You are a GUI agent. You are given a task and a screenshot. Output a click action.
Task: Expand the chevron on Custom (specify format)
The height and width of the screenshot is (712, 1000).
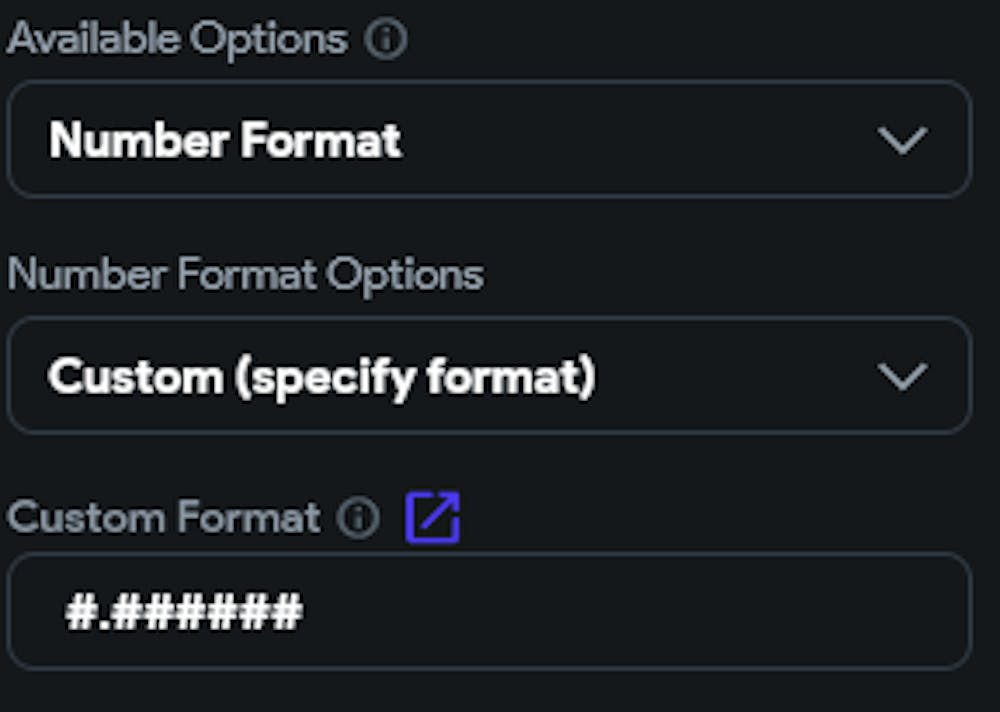tap(902, 377)
